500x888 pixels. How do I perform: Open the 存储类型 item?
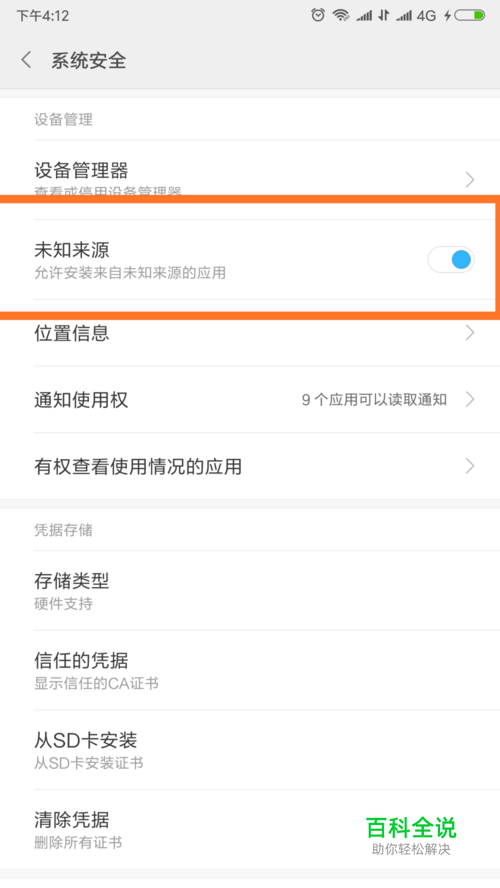pos(250,591)
